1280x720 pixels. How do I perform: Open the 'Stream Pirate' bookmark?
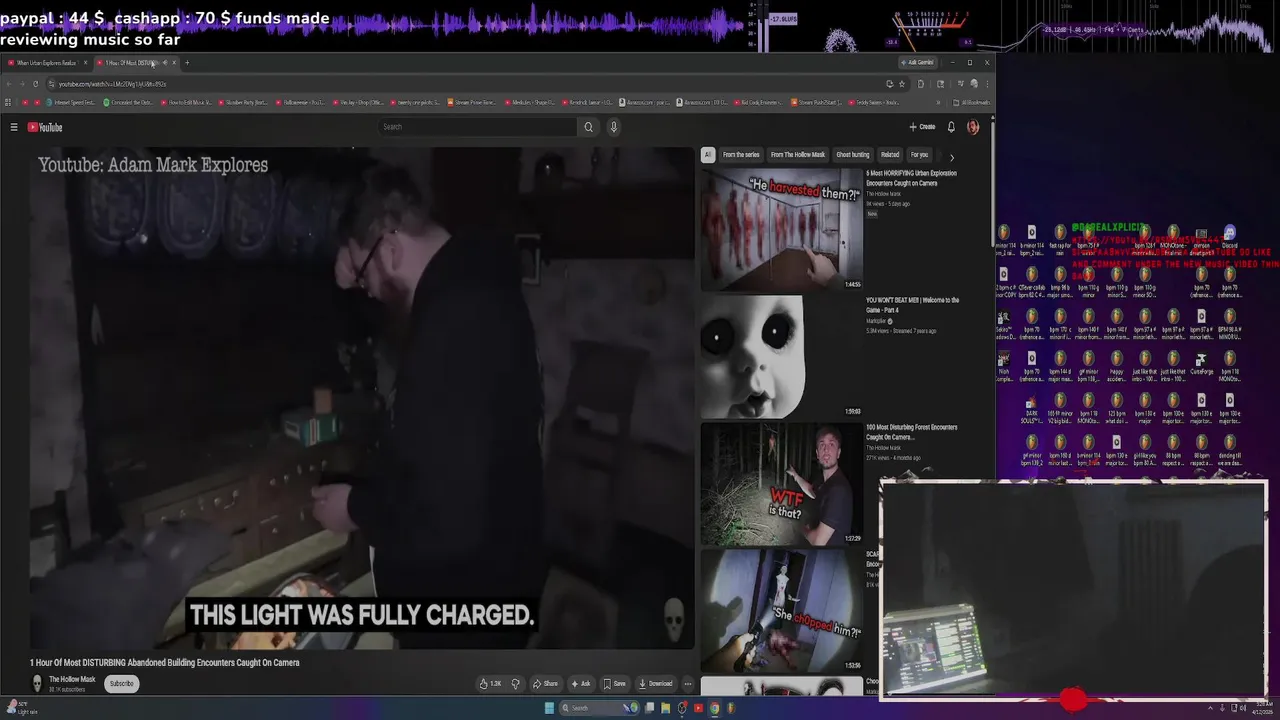[x=472, y=102]
